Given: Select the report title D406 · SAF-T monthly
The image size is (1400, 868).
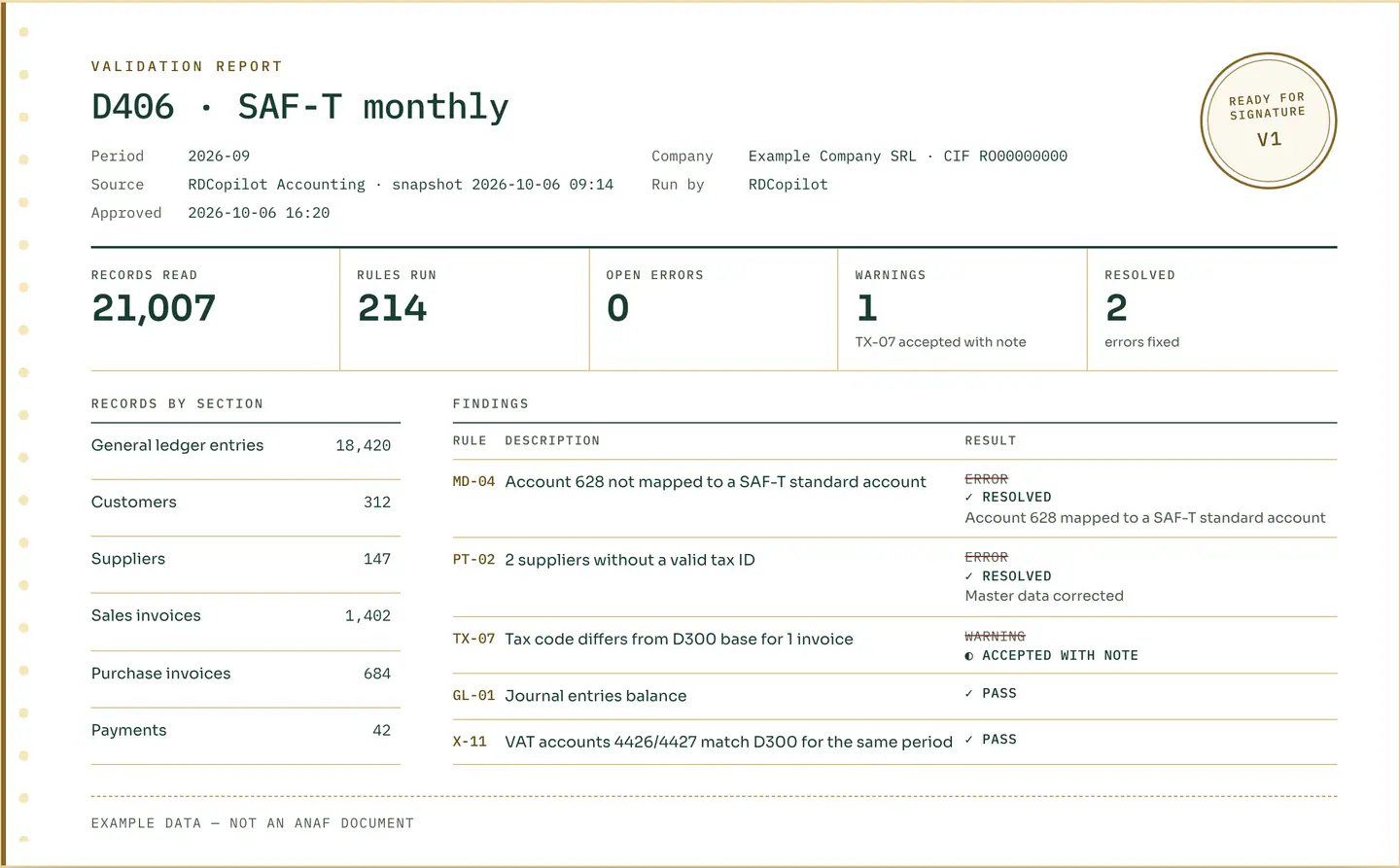Looking at the screenshot, I should coord(299,106).
